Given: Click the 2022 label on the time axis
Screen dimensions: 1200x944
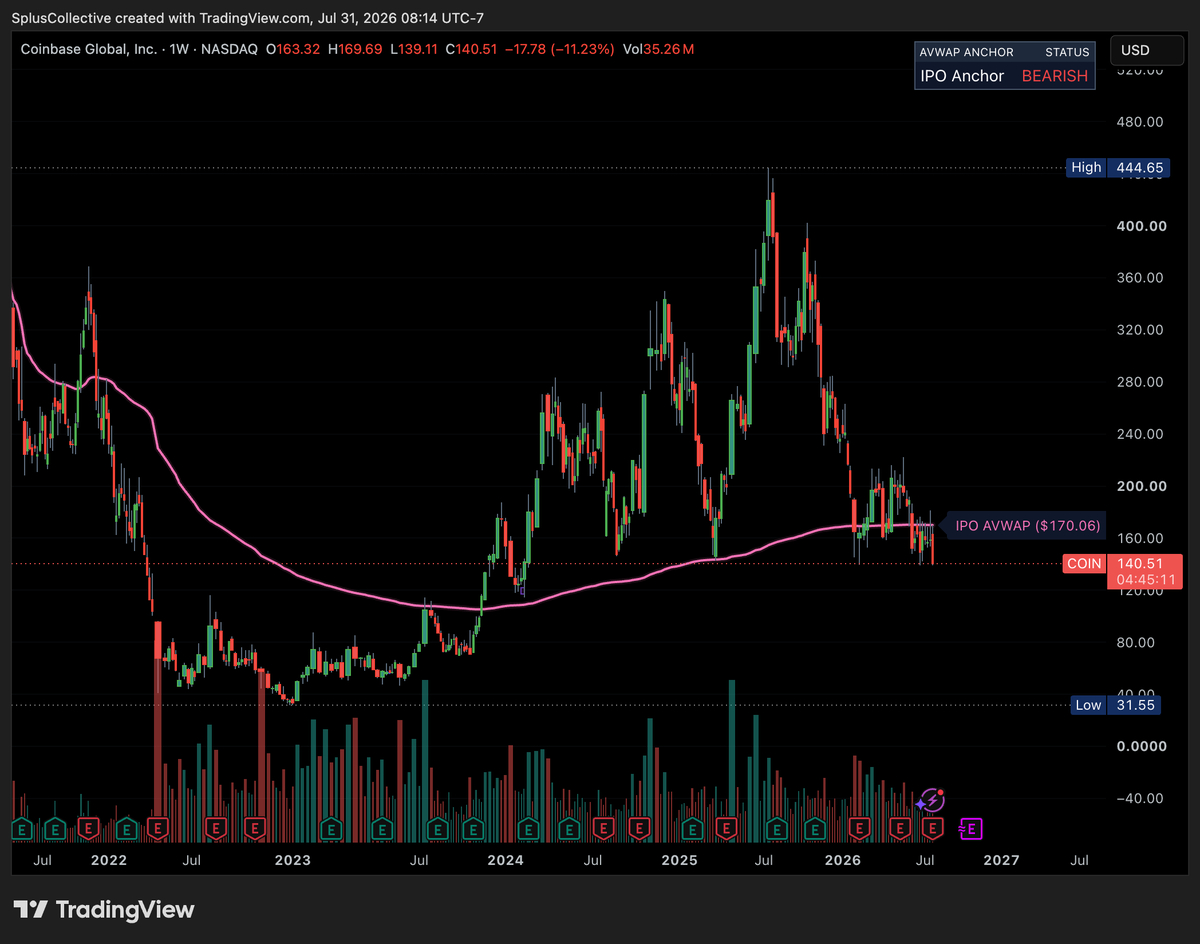Looking at the screenshot, I should pos(109,860).
